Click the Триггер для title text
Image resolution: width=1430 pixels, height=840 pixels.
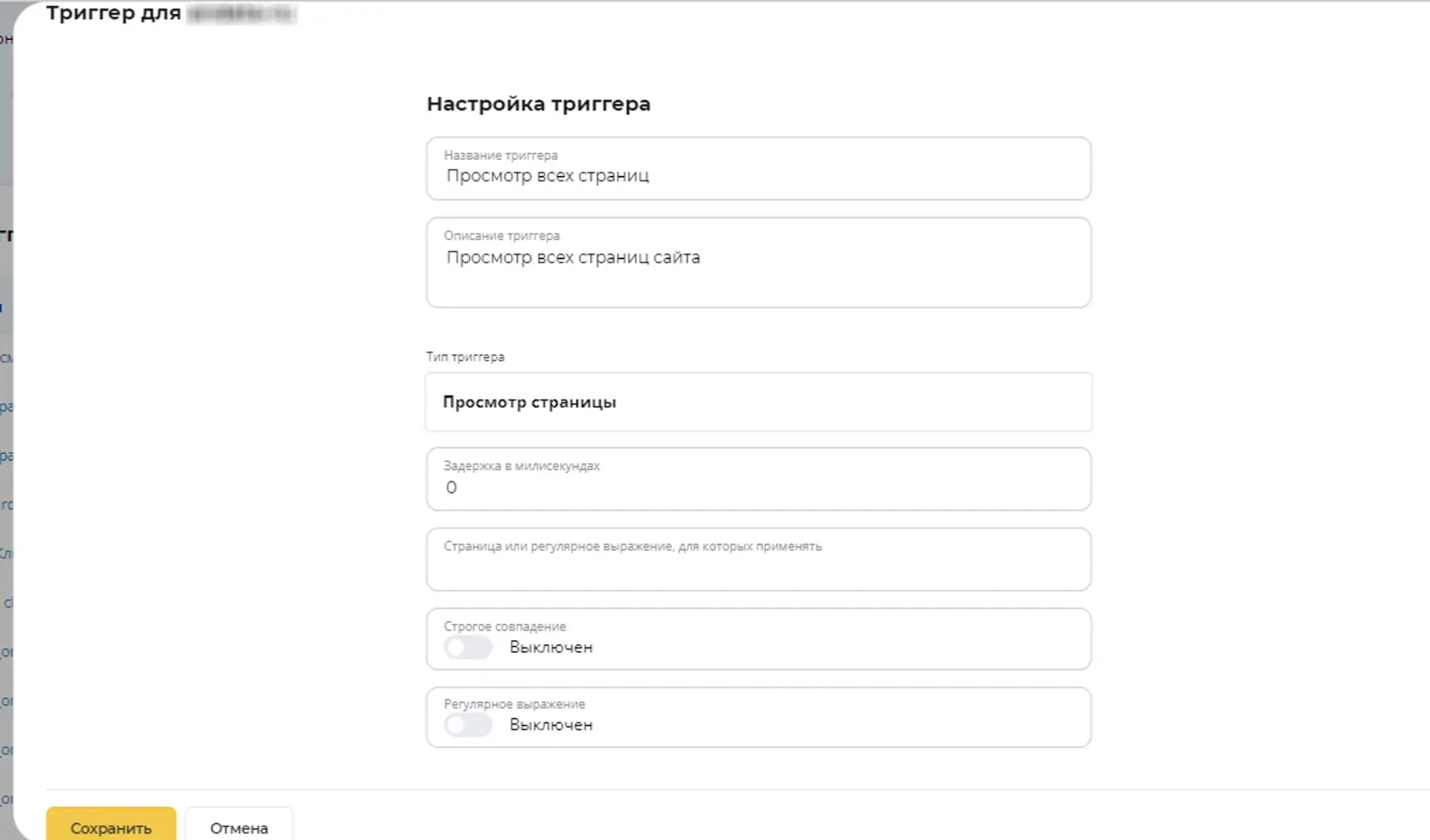113,14
